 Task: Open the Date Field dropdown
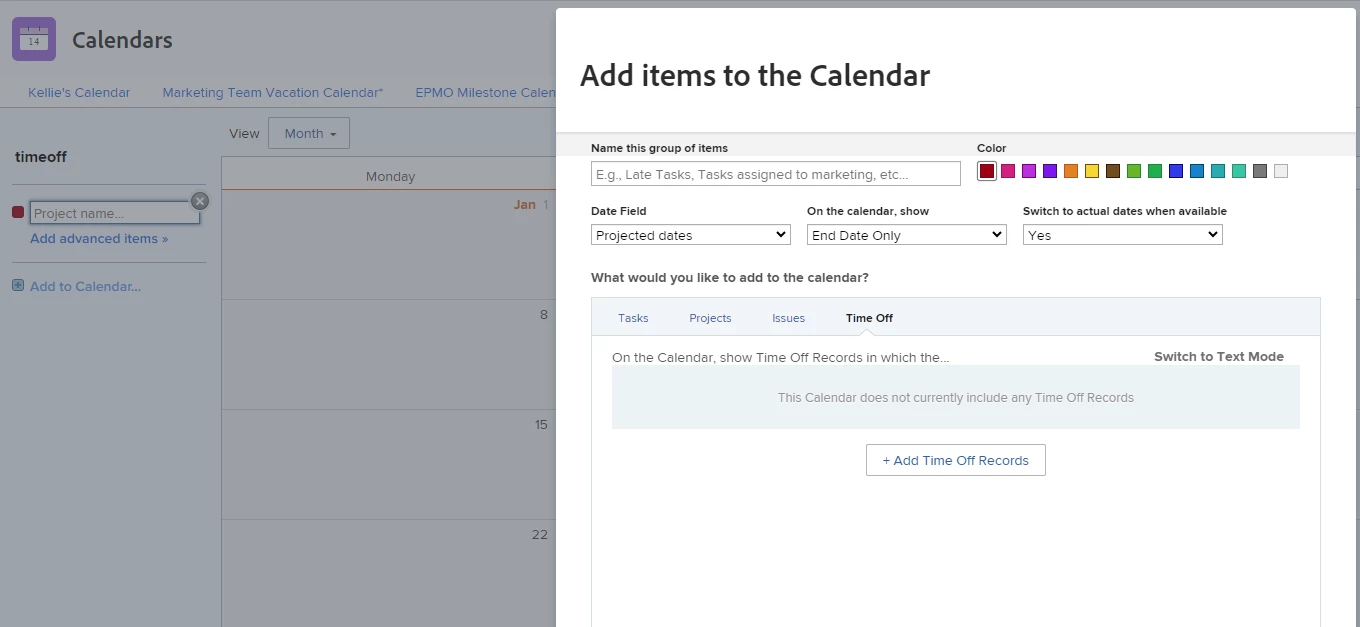coord(691,235)
